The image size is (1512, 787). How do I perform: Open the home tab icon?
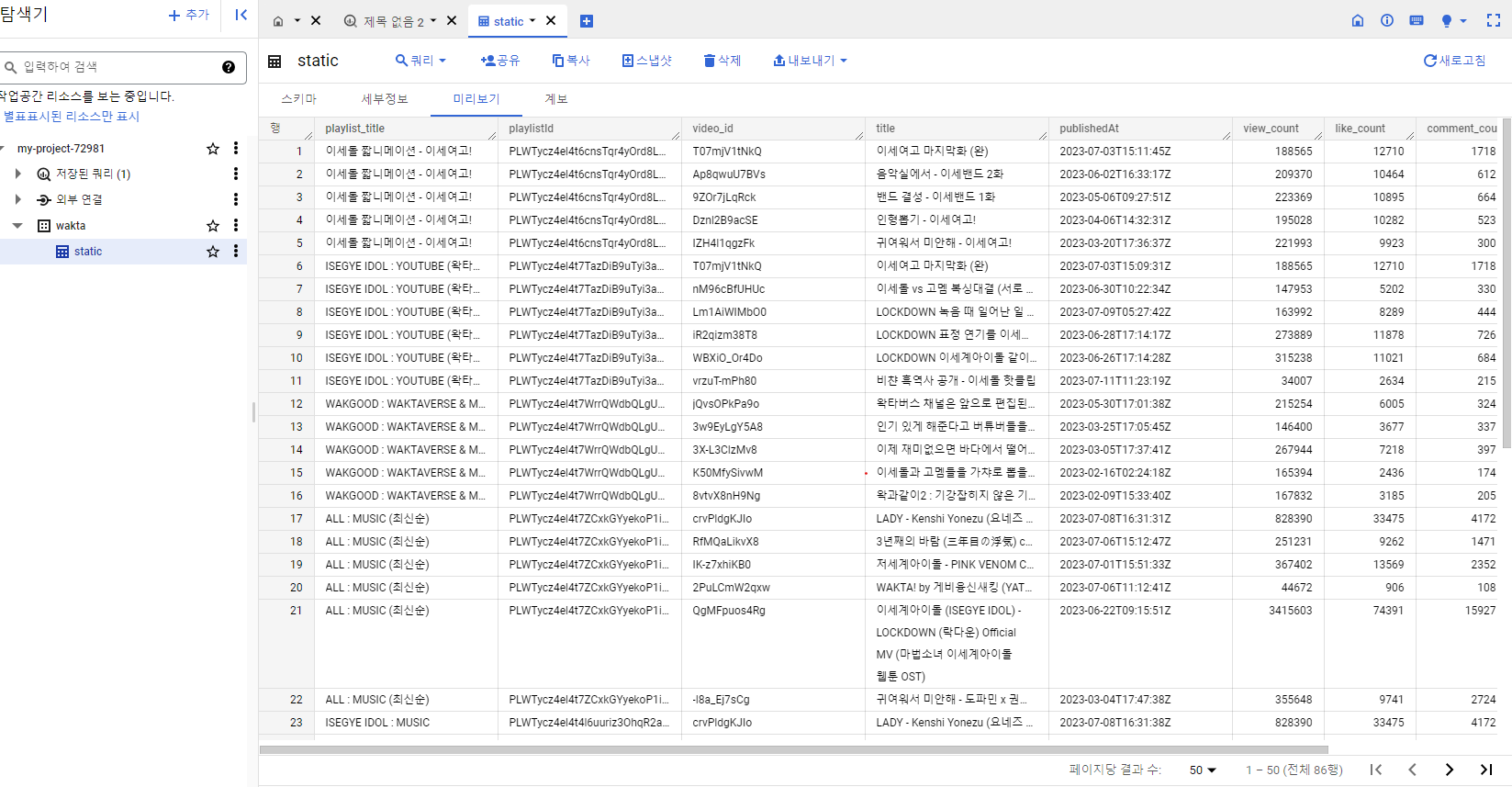tap(278, 21)
